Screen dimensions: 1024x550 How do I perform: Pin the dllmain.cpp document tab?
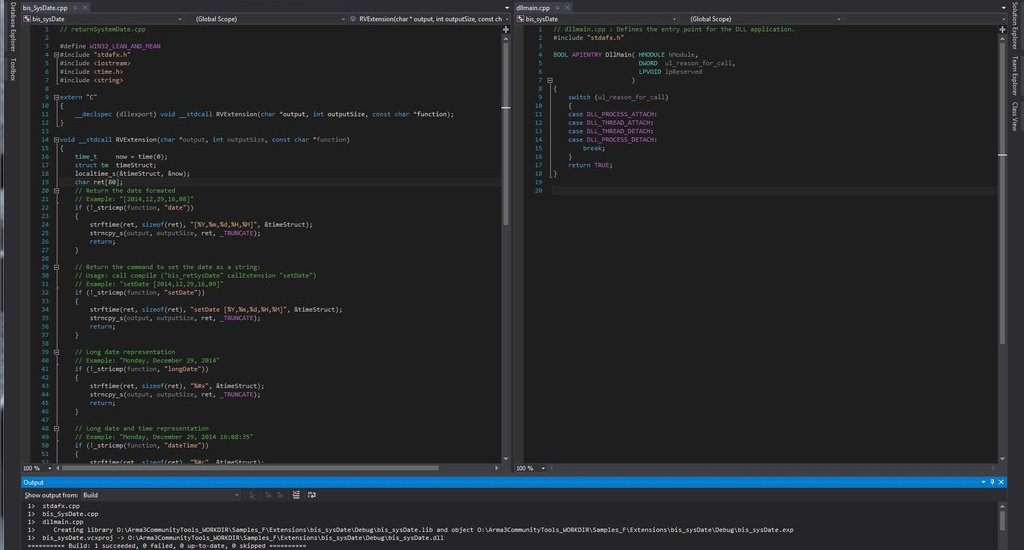[x=556, y=7]
